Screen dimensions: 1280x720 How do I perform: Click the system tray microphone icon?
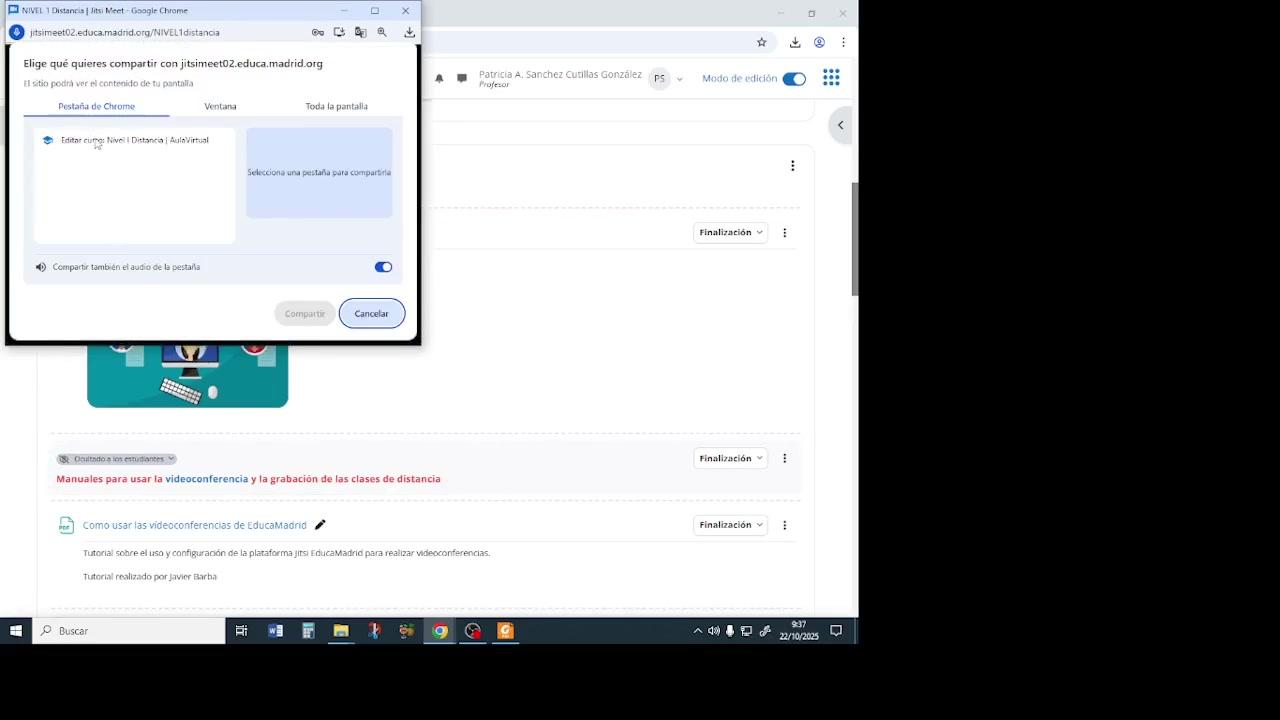pyautogui.click(x=730, y=631)
